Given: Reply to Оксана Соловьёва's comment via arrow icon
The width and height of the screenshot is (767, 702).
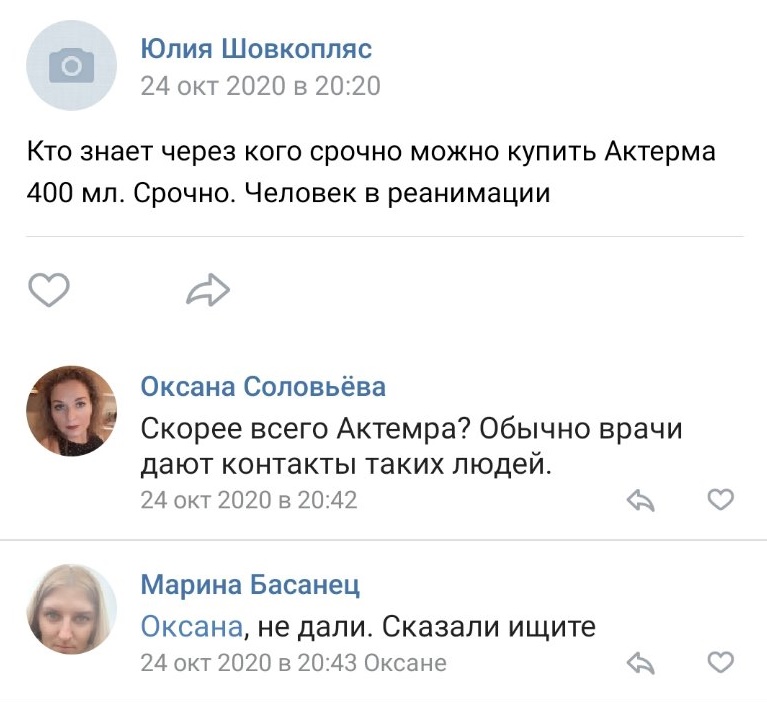Looking at the screenshot, I should [x=640, y=500].
